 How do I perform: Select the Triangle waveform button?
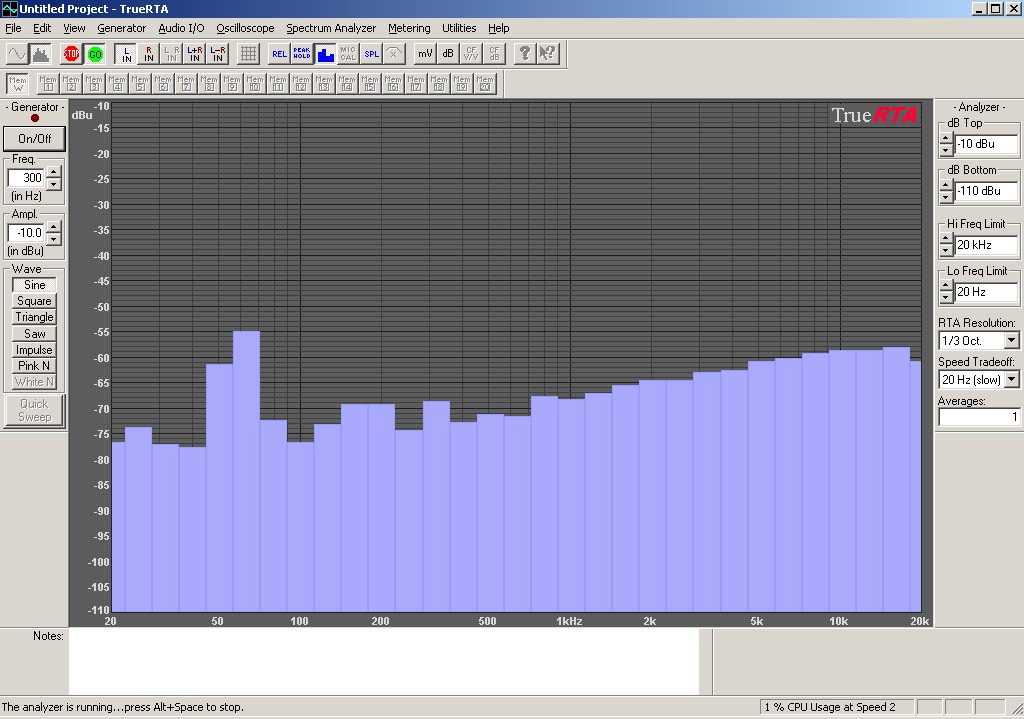[34, 317]
